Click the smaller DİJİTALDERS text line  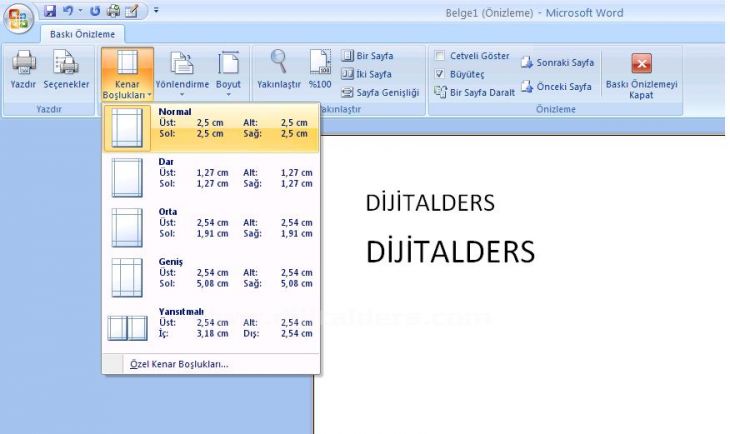point(430,203)
